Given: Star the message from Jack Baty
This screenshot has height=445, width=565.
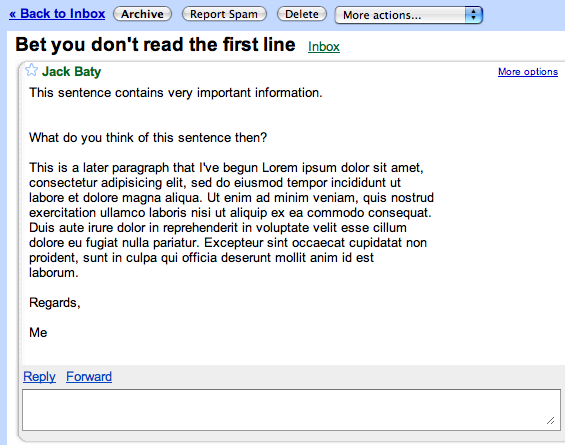Looking at the screenshot, I should [31, 70].
